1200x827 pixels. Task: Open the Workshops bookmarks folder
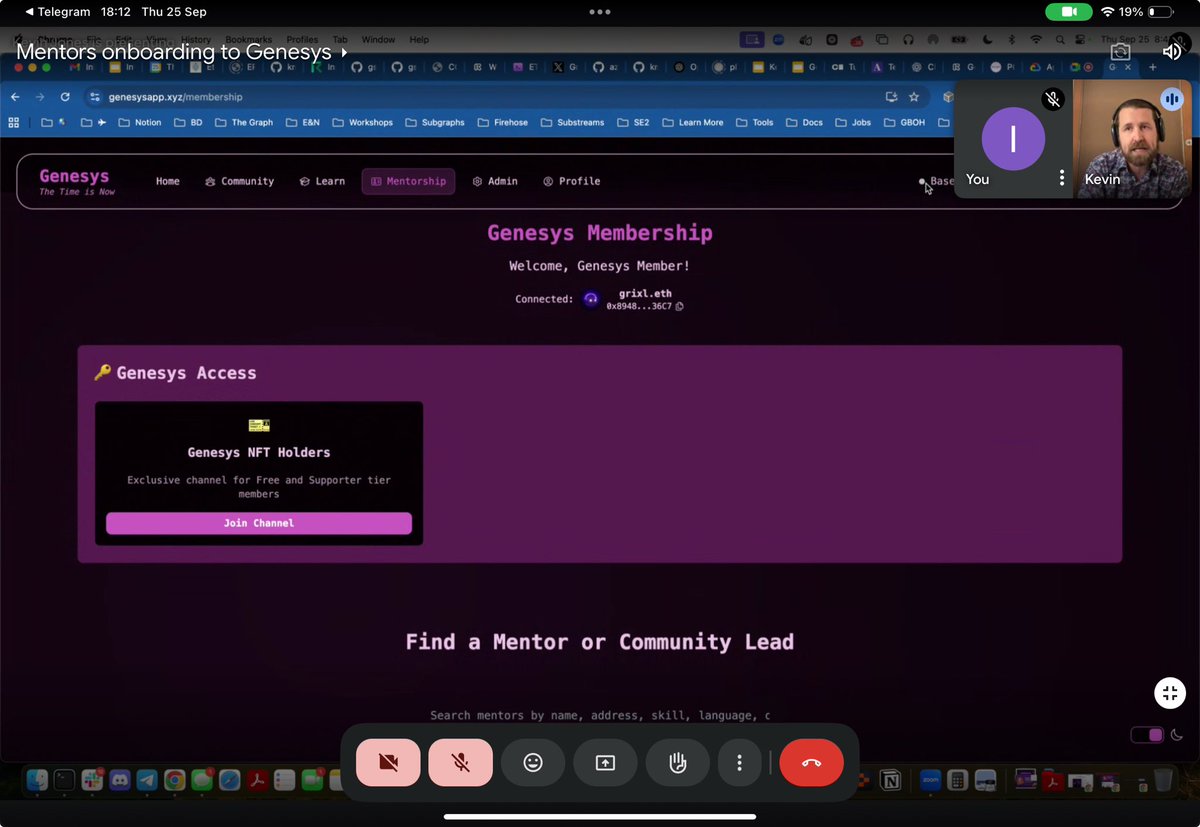click(361, 122)
